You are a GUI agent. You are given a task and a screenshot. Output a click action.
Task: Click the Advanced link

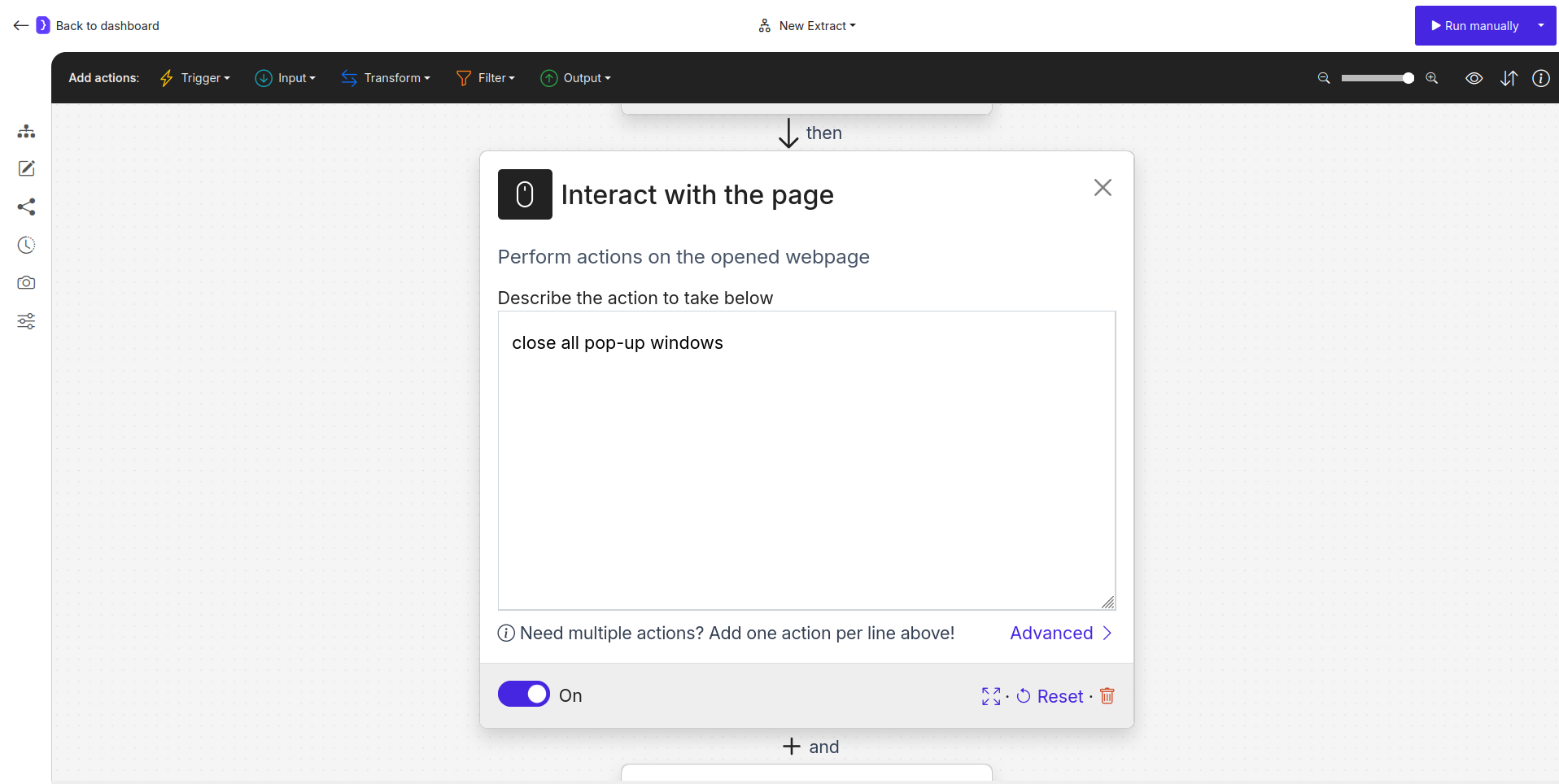[1052, 633]
